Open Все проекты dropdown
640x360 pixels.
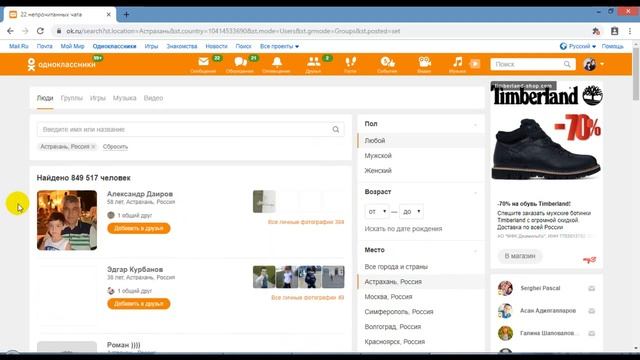pyautogui.click(x=279, y=47)
